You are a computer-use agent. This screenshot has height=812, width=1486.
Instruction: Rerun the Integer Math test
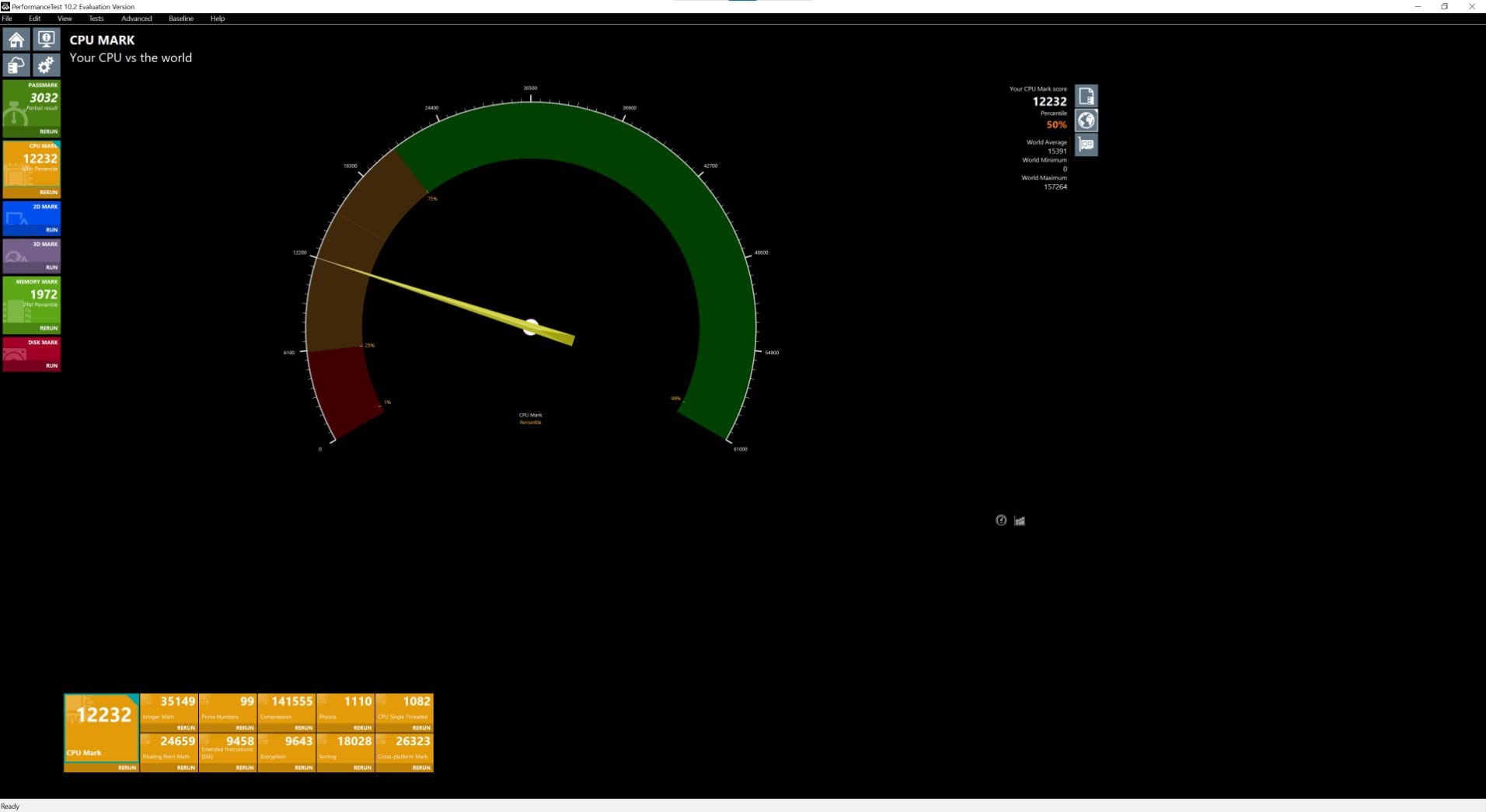186,728
